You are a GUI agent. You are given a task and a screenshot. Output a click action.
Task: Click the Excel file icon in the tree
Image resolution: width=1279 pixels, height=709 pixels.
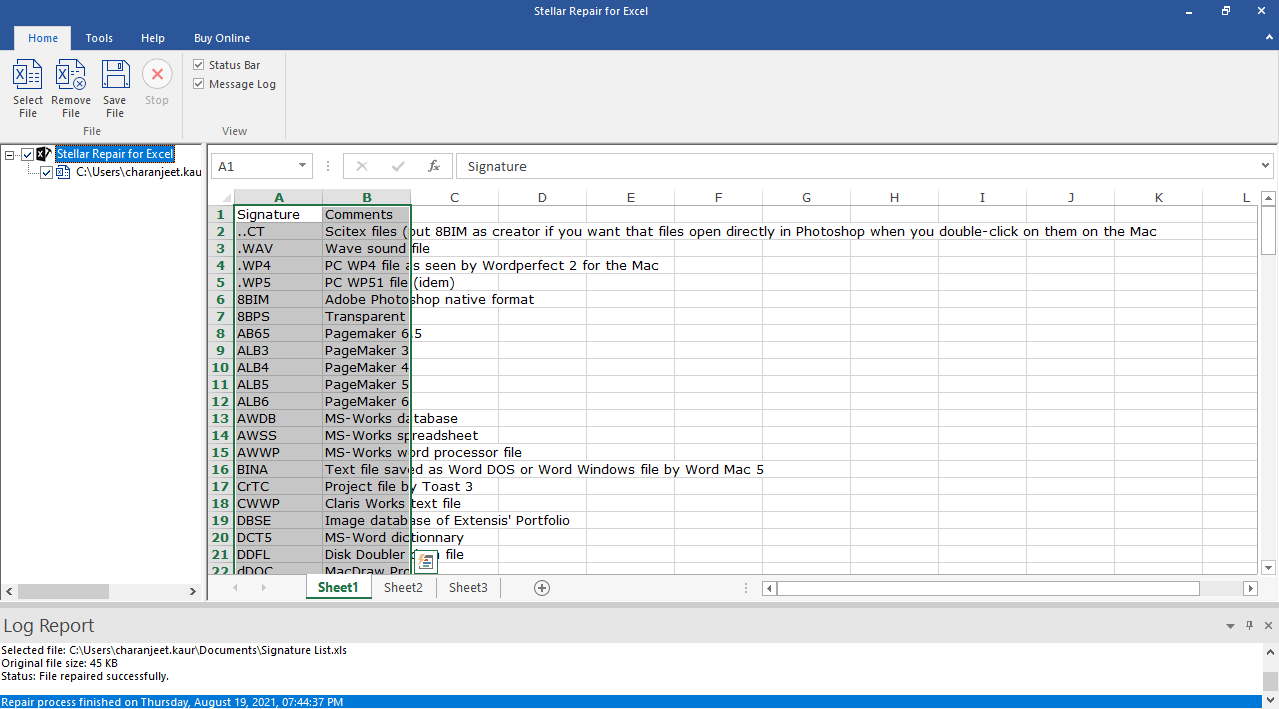click(63, 172)
